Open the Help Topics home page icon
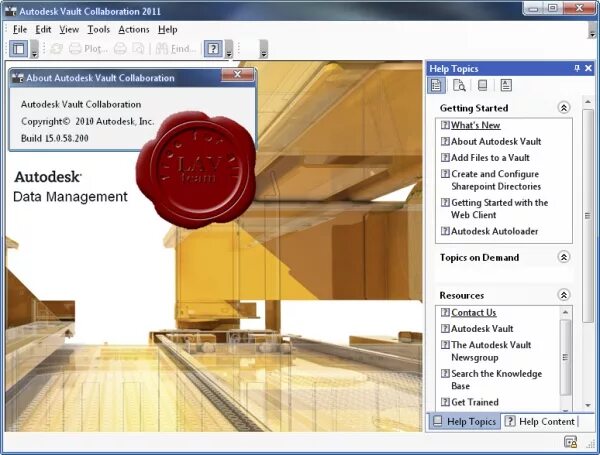 (436, 85)
